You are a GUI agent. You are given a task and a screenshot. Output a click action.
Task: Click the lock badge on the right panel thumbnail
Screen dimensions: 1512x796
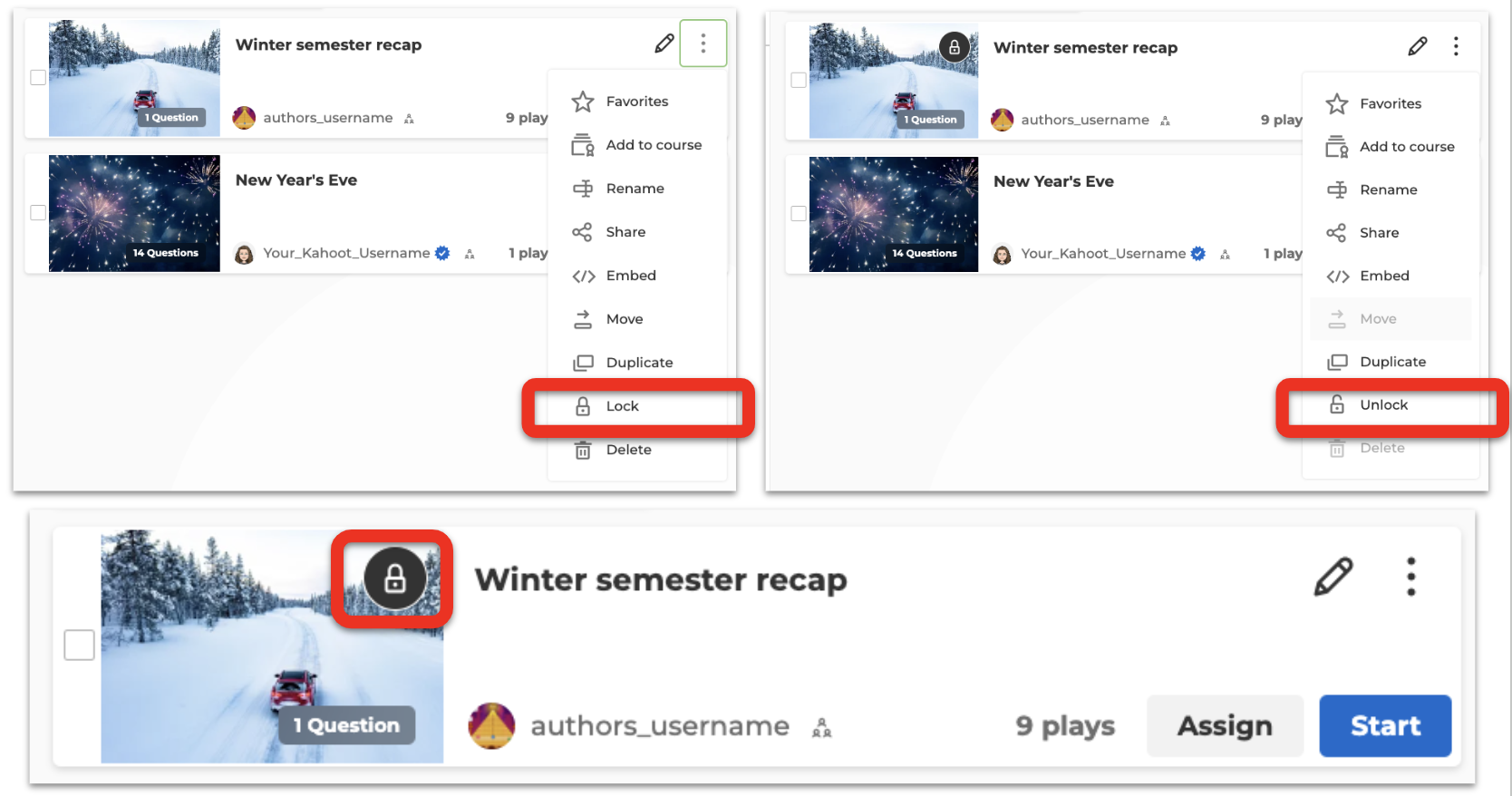[x=954, y=47]
